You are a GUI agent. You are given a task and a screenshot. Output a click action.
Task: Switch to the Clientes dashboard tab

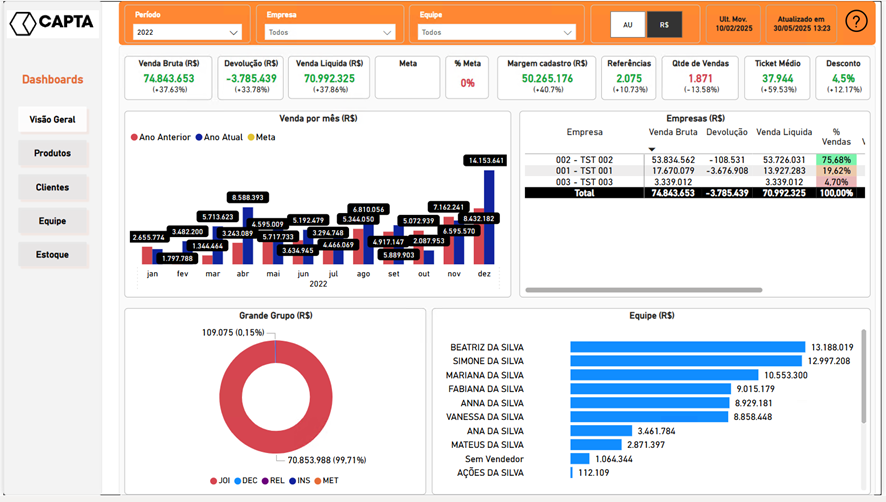(x=53, y=187)
